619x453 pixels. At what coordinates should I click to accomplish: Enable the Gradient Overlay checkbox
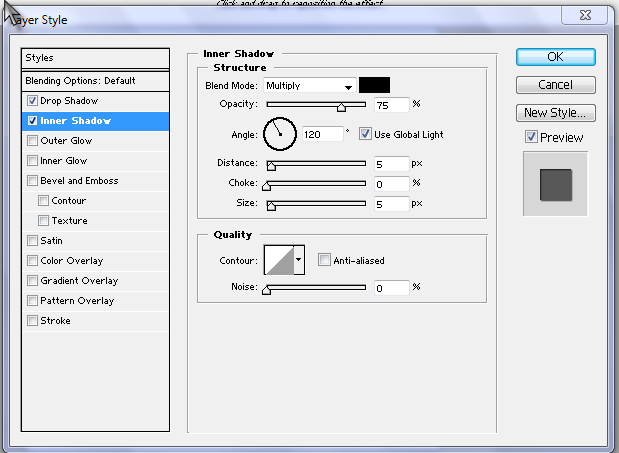[x=32, y=281]
